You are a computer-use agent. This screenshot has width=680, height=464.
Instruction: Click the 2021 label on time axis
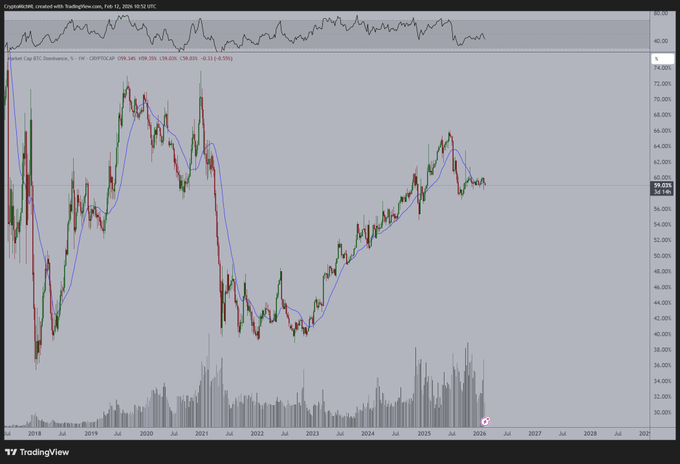point(202,433)
